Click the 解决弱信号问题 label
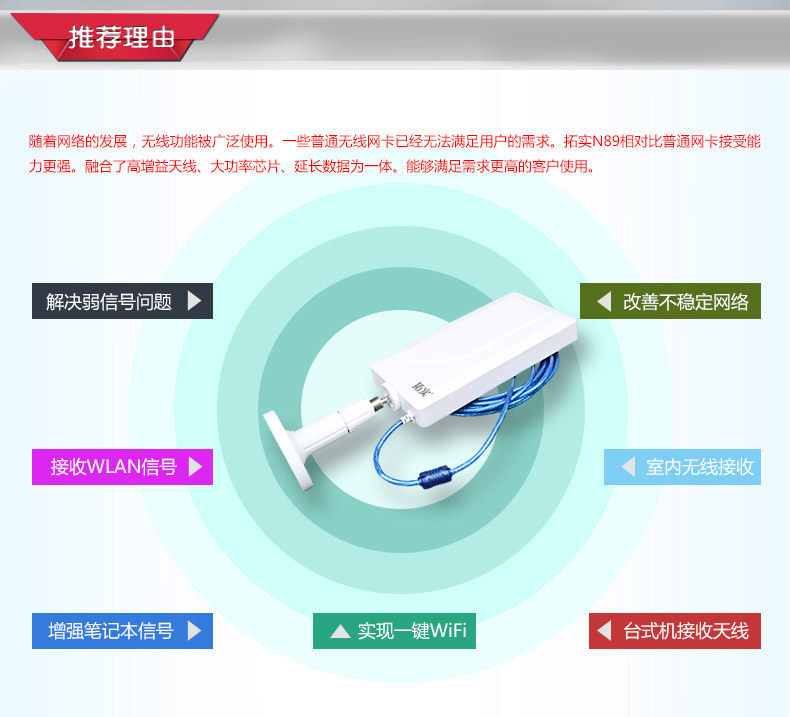790x717 pixels. [x=122, y=301]
